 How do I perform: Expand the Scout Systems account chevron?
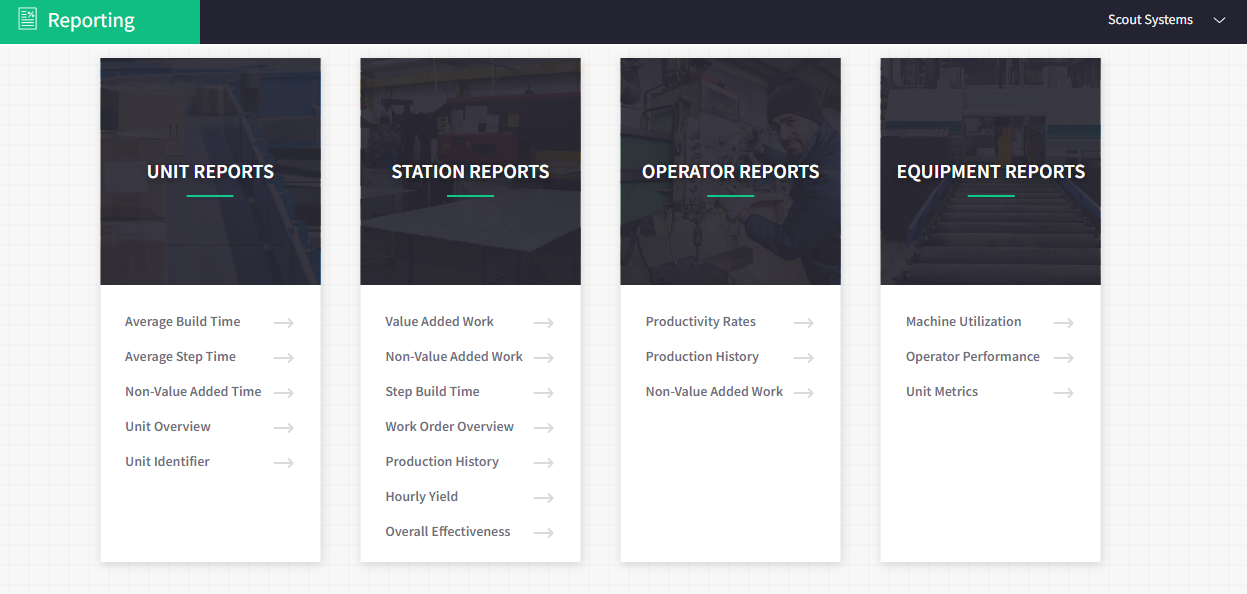pyautogui.click(x=1219, y=20)
